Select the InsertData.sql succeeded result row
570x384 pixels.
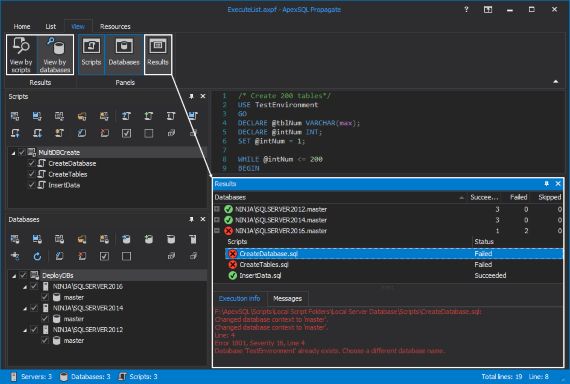click(394, 275)
